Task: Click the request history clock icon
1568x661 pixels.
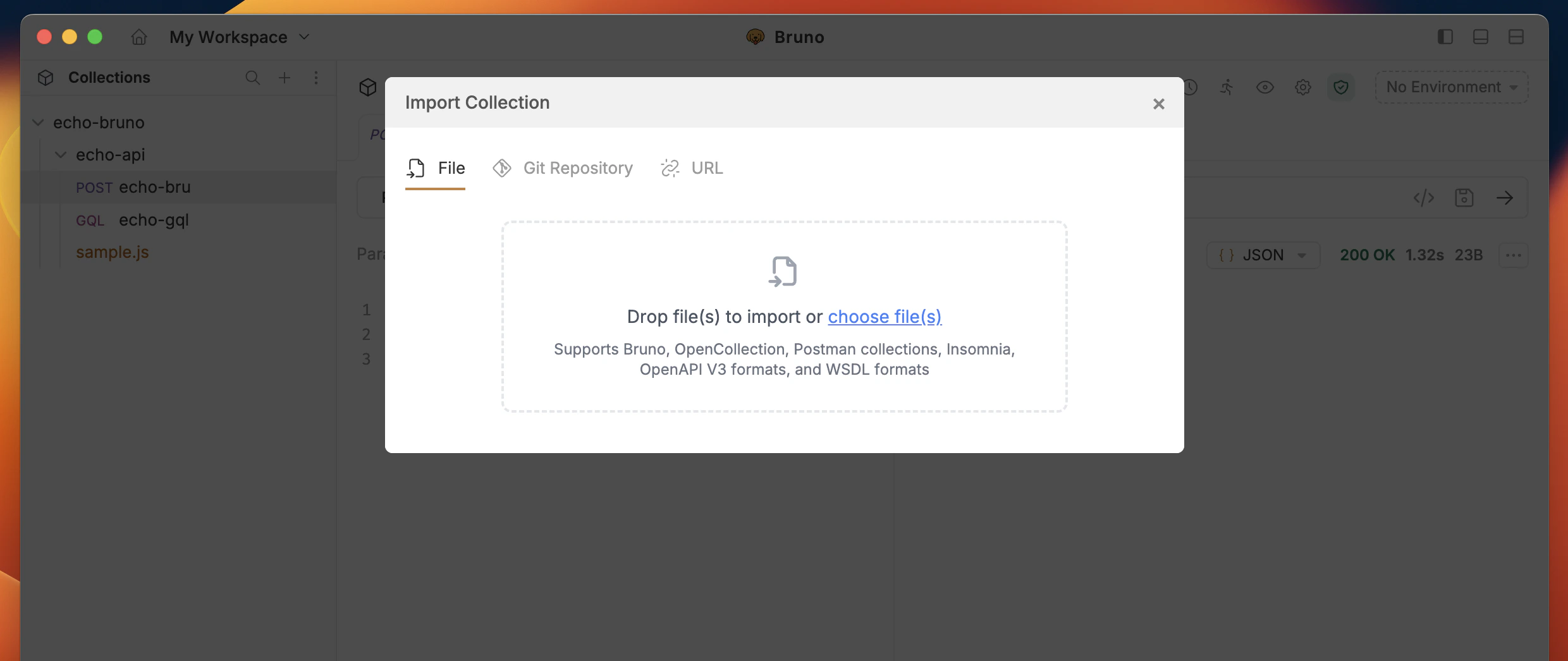Action: 1191,87
